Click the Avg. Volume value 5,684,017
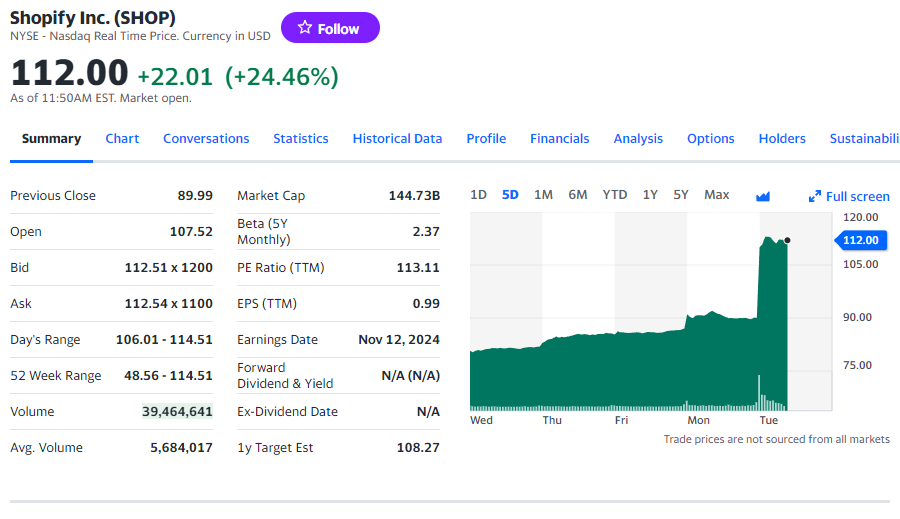The image size is (900, 519). pyautogui.click(x=181, y=447)
